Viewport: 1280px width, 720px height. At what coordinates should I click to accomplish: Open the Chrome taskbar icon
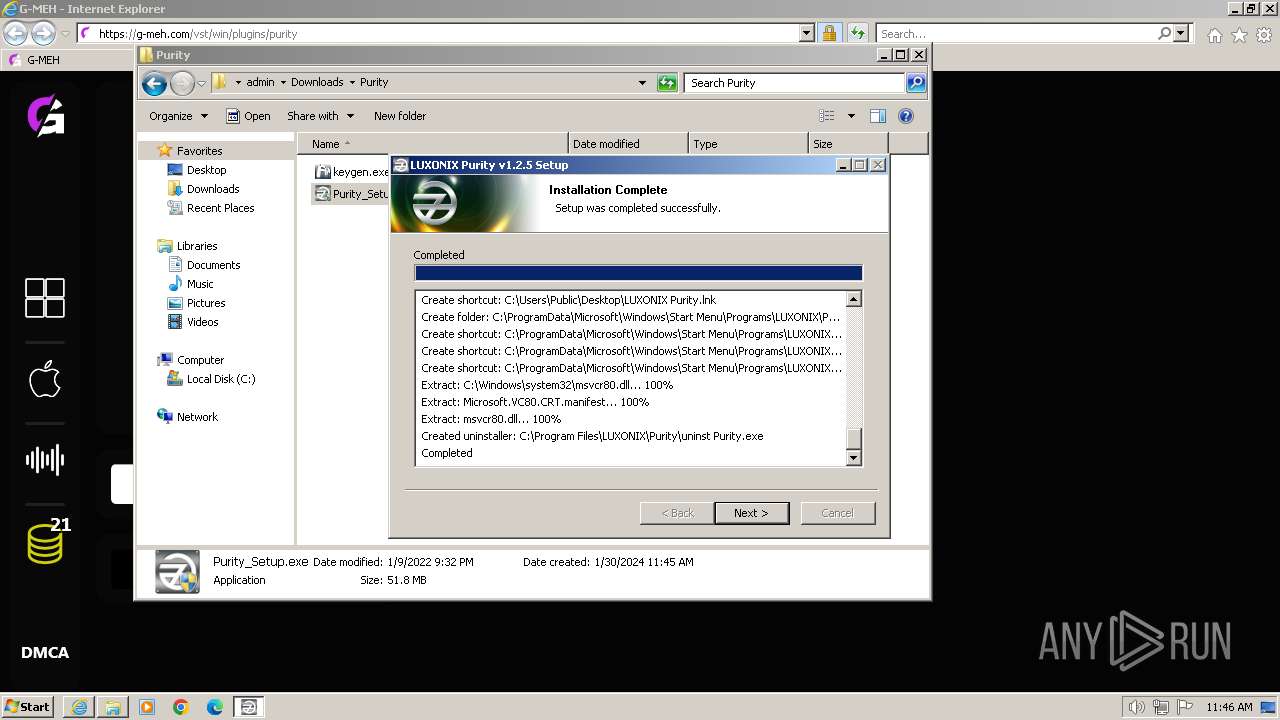coord(181,707)
